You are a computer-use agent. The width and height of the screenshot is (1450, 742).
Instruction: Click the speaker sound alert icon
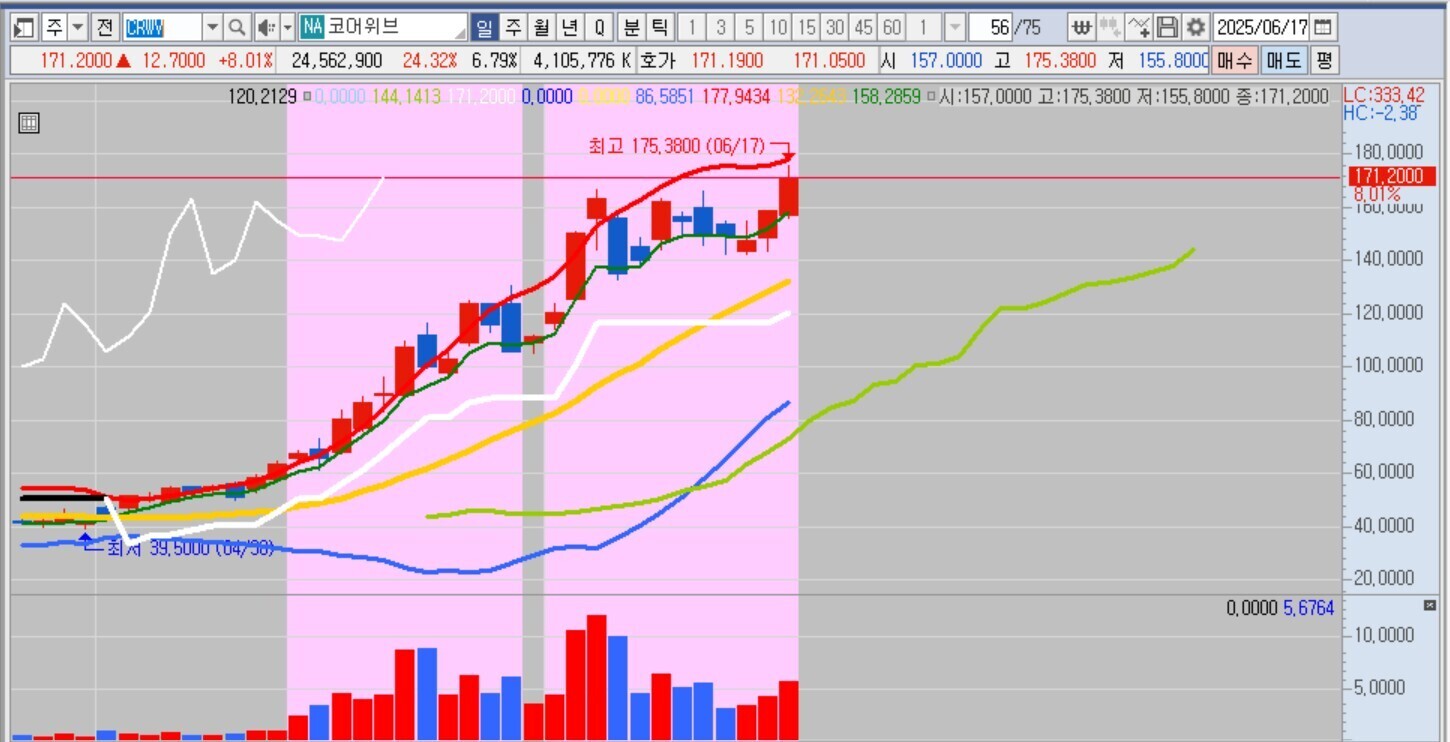point(265,27)
